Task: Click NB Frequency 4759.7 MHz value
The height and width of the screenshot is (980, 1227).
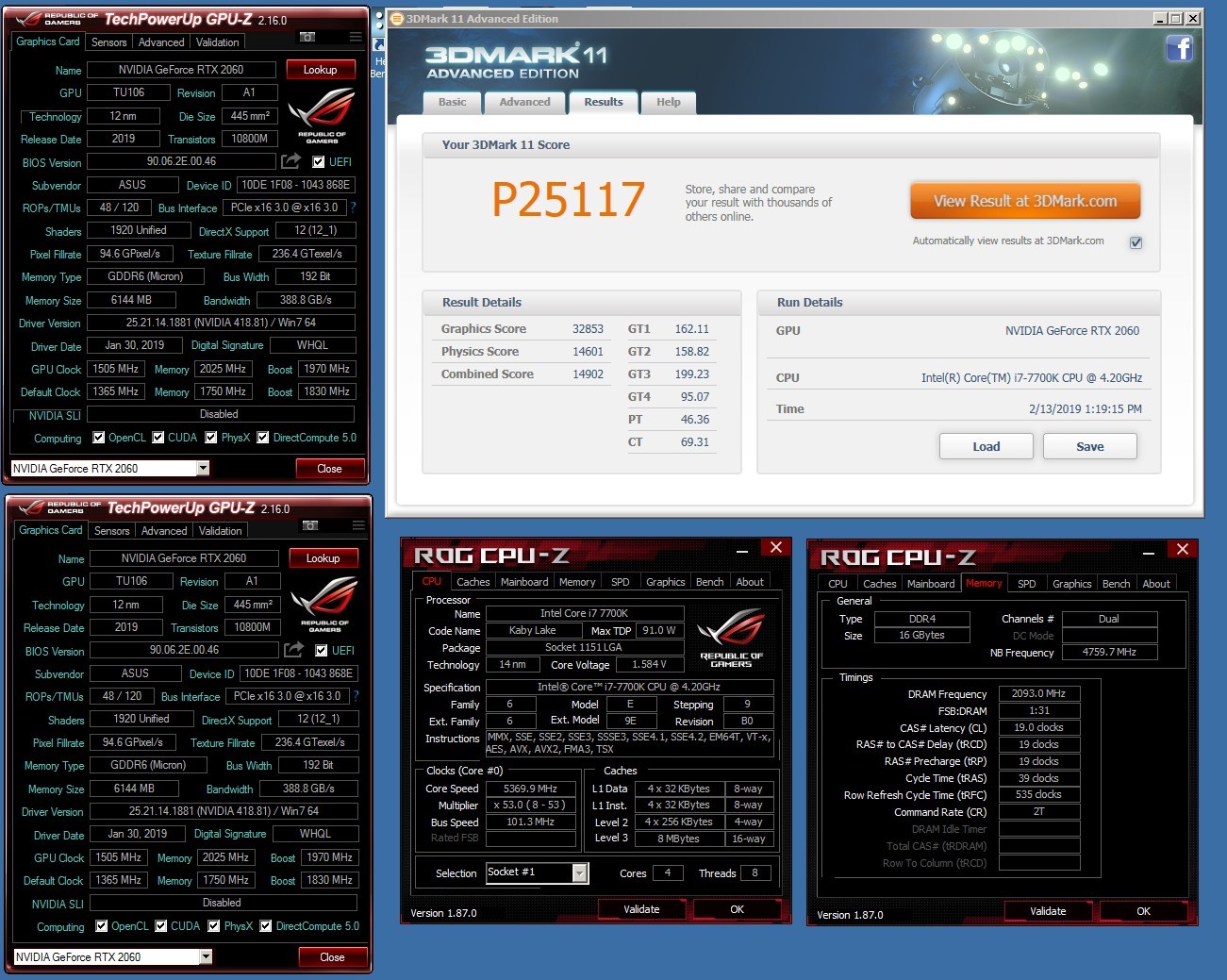Action: pyautogui.click(x=1109, y=652)
